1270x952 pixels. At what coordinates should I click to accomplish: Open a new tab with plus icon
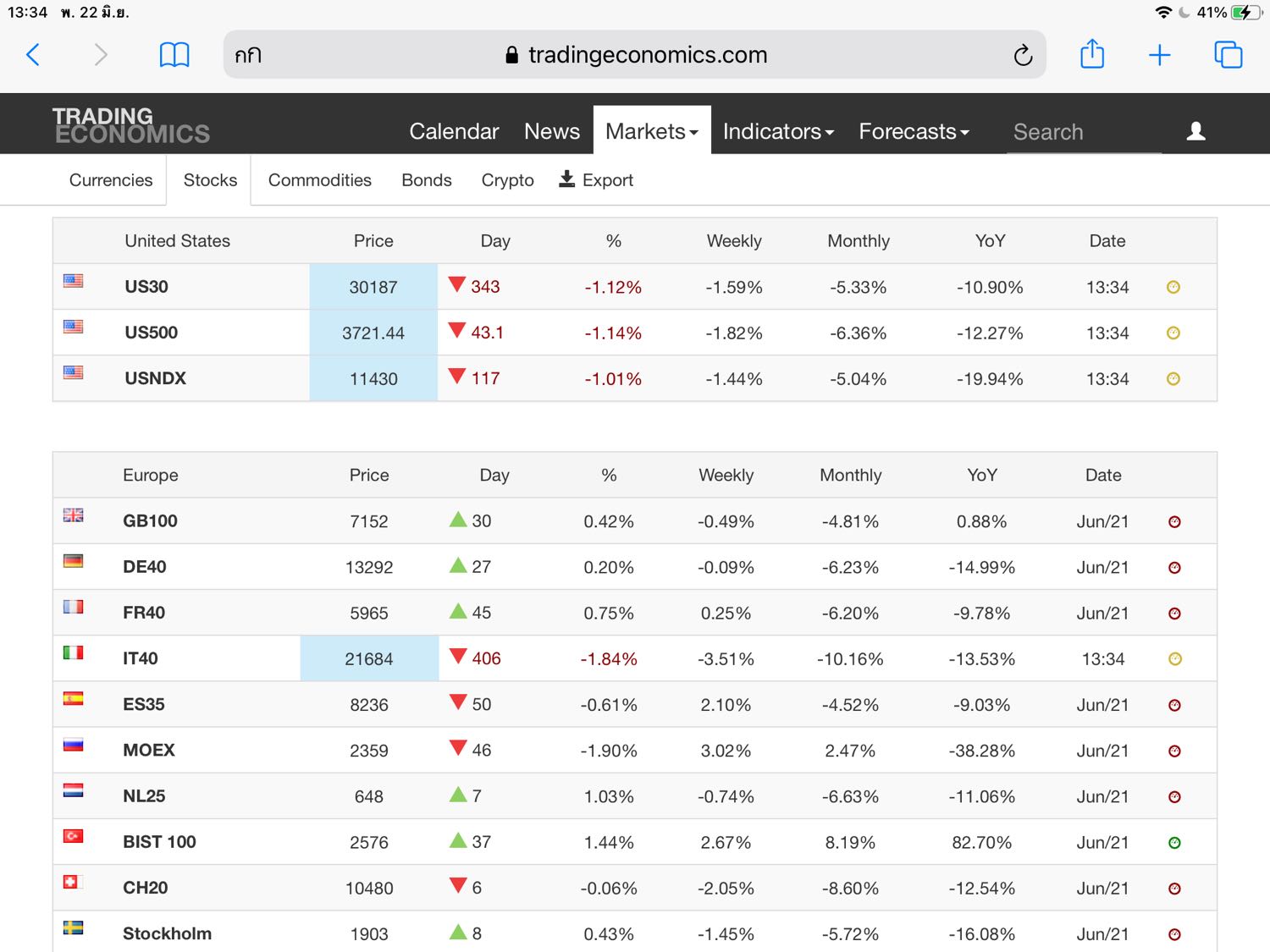[1159, 55]
